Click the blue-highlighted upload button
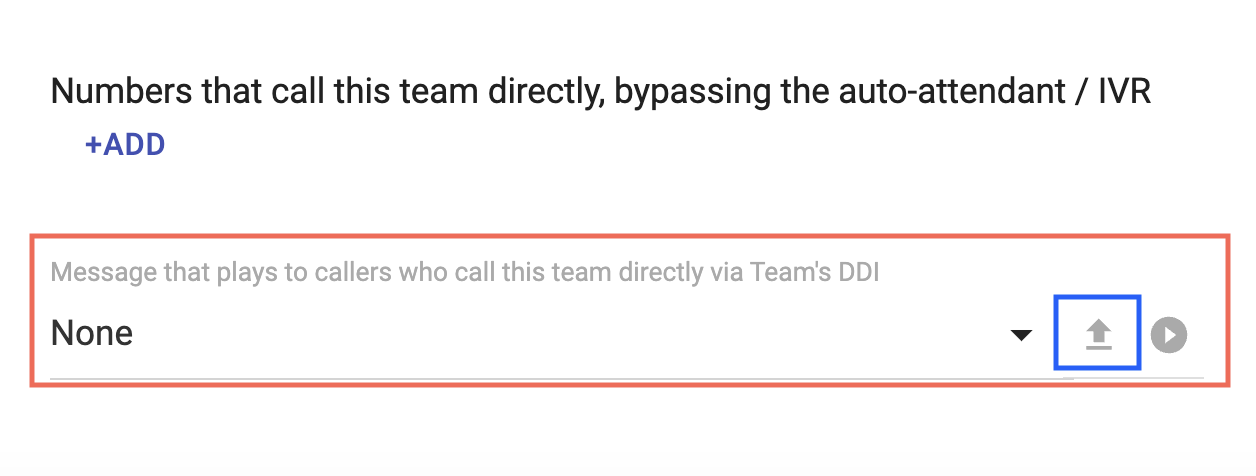 [x=1098, y=334]
